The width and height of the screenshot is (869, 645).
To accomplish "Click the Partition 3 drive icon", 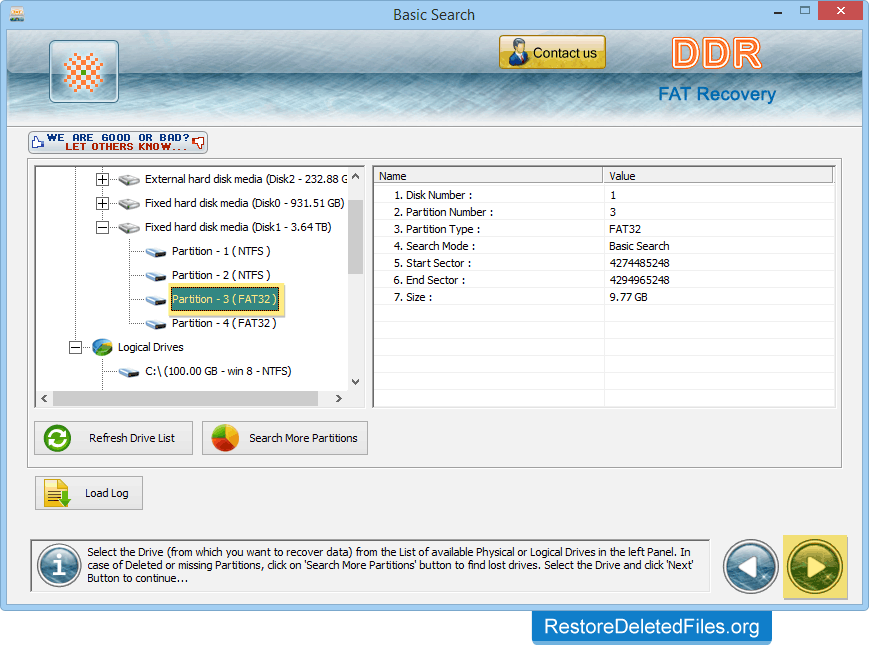I will click(x=156, y=300).
